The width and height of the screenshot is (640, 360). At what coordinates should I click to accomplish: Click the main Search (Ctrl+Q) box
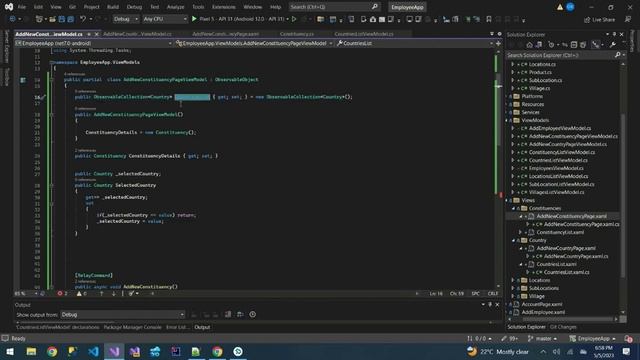[334, 7]
